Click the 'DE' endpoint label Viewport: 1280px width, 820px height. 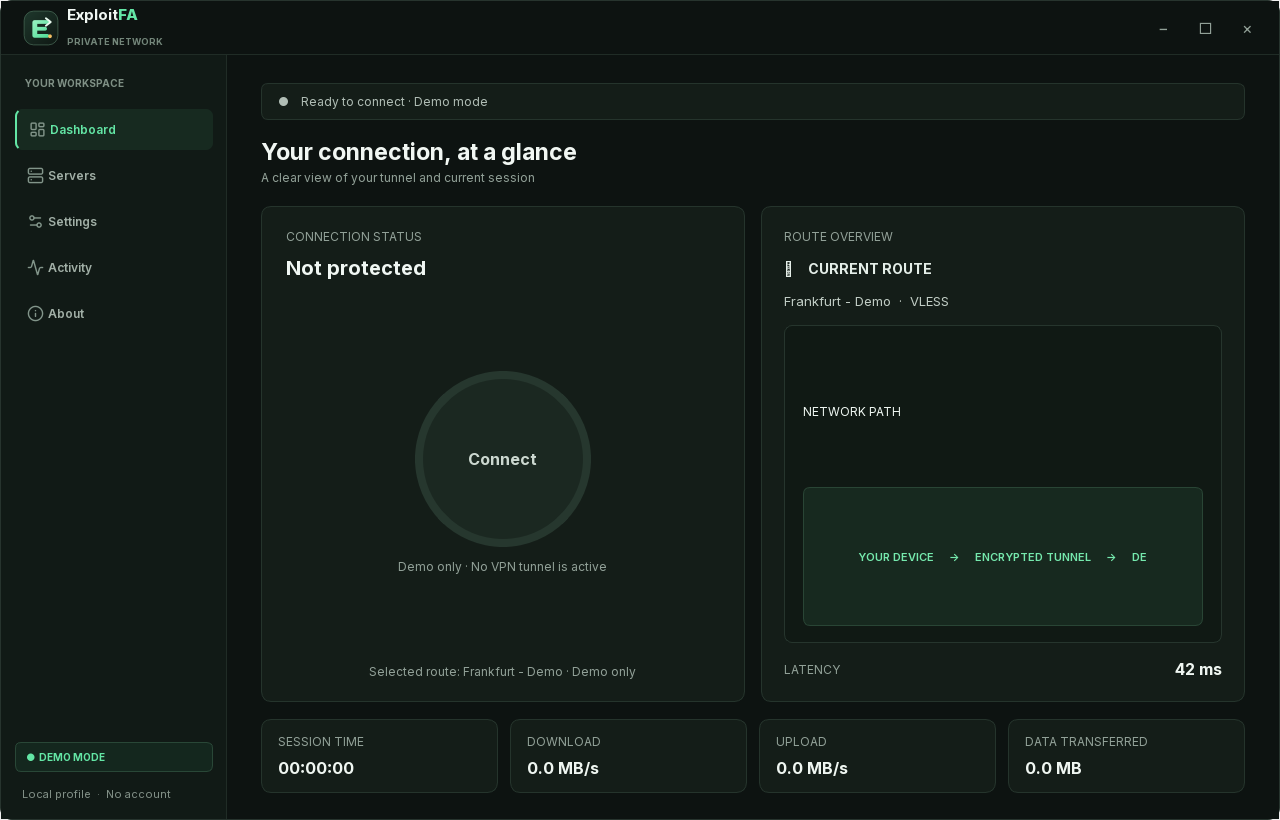(x=1139, y=557)
